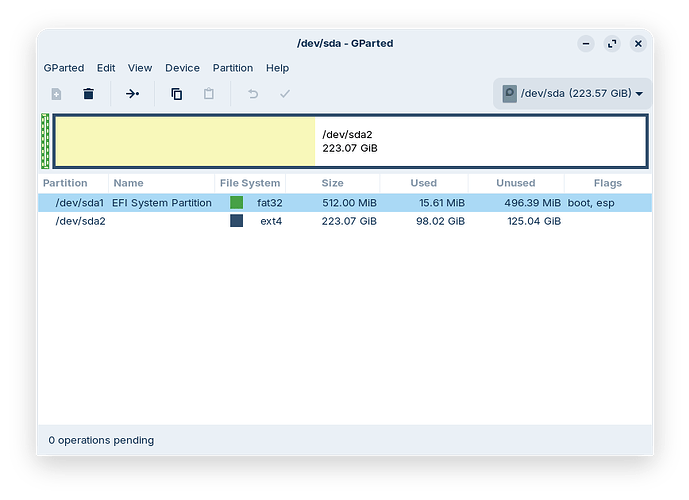Click the 223.07 GiB size cell in table
This screenshot has height=500, width=689.
point(349,221)
